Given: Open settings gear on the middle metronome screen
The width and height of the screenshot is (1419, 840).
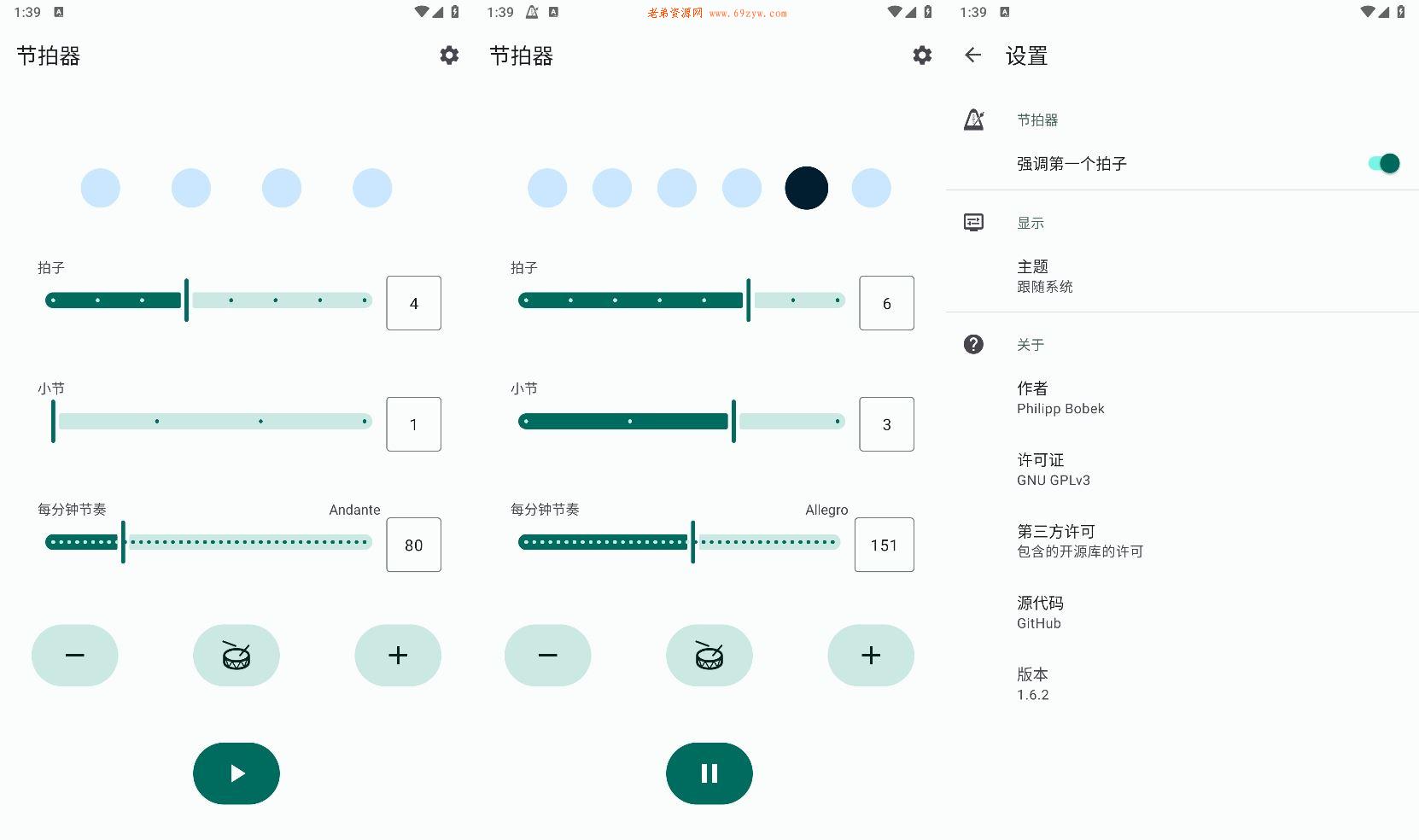Looking at the screenshot, I should point(922,55).
